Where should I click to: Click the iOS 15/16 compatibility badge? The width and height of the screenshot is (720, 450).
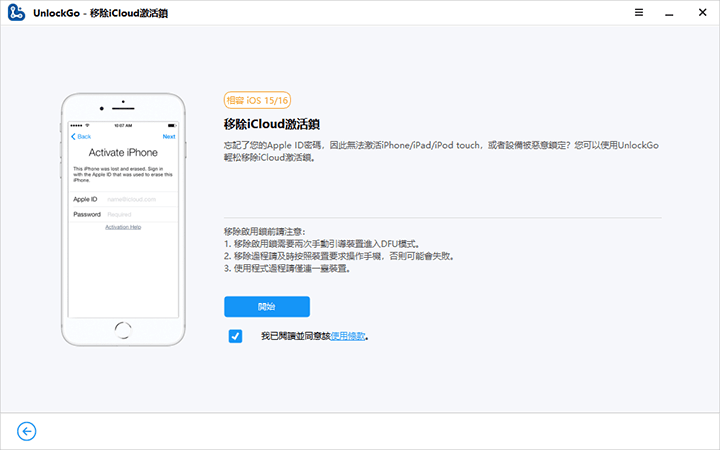(x=258, y=100)
